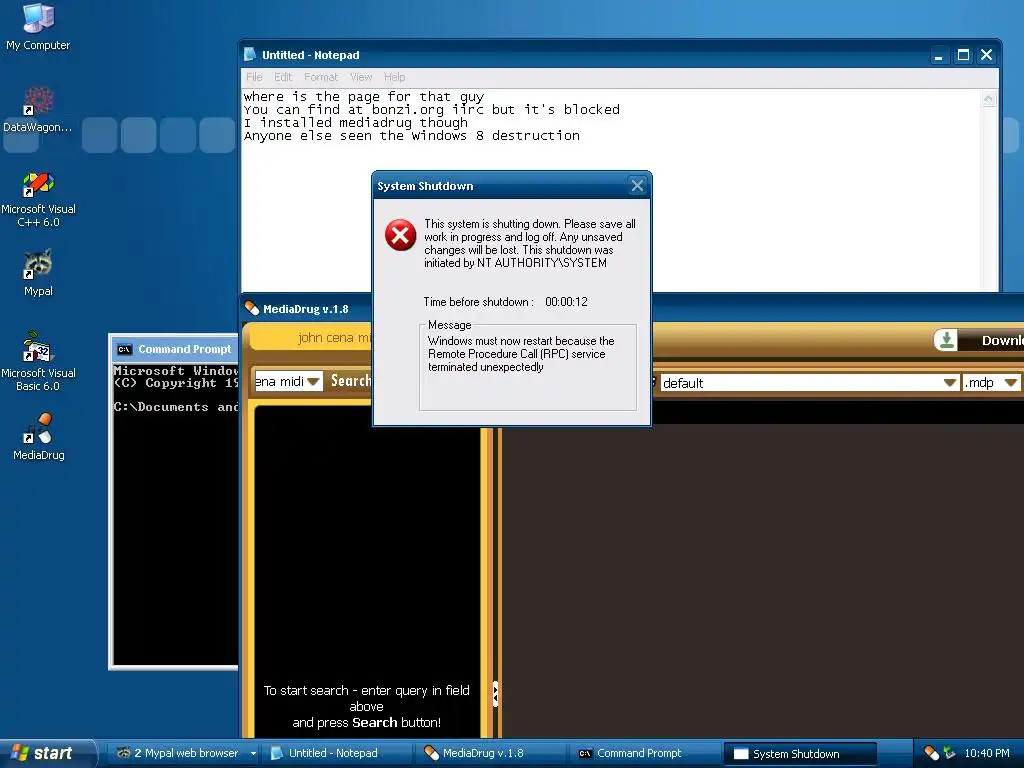
Task: Open Notepad Format menu
Action: [x=321, y=77]
